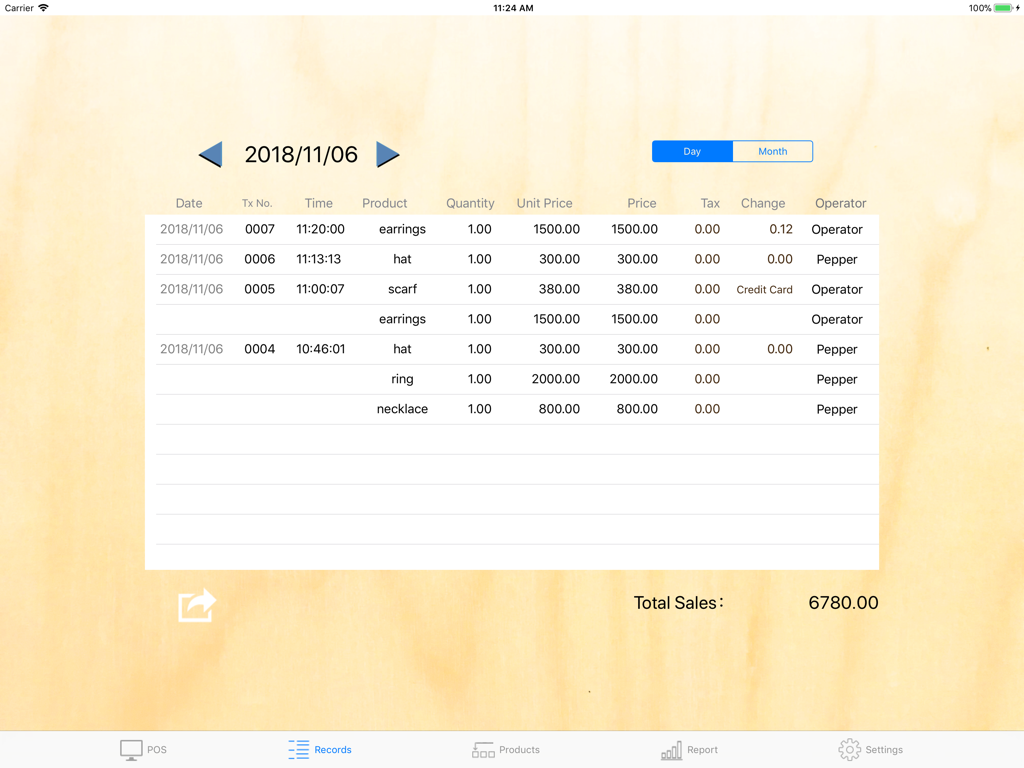Open Products using its shelf icon
Screen dimensions: 1024x768
[x=482, y=749]
